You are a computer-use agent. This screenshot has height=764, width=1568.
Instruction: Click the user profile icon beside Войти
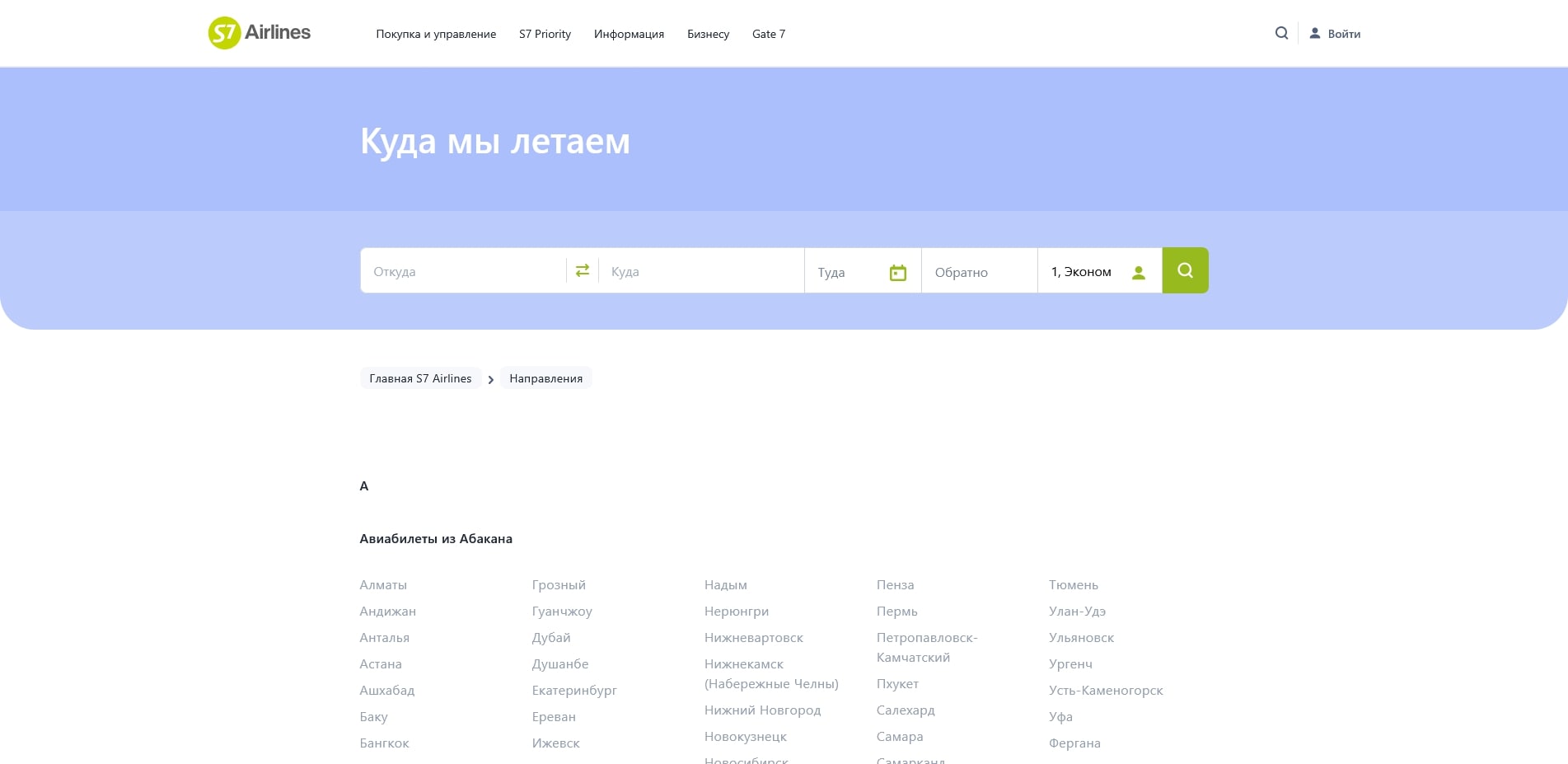(x=1315, y=34)
